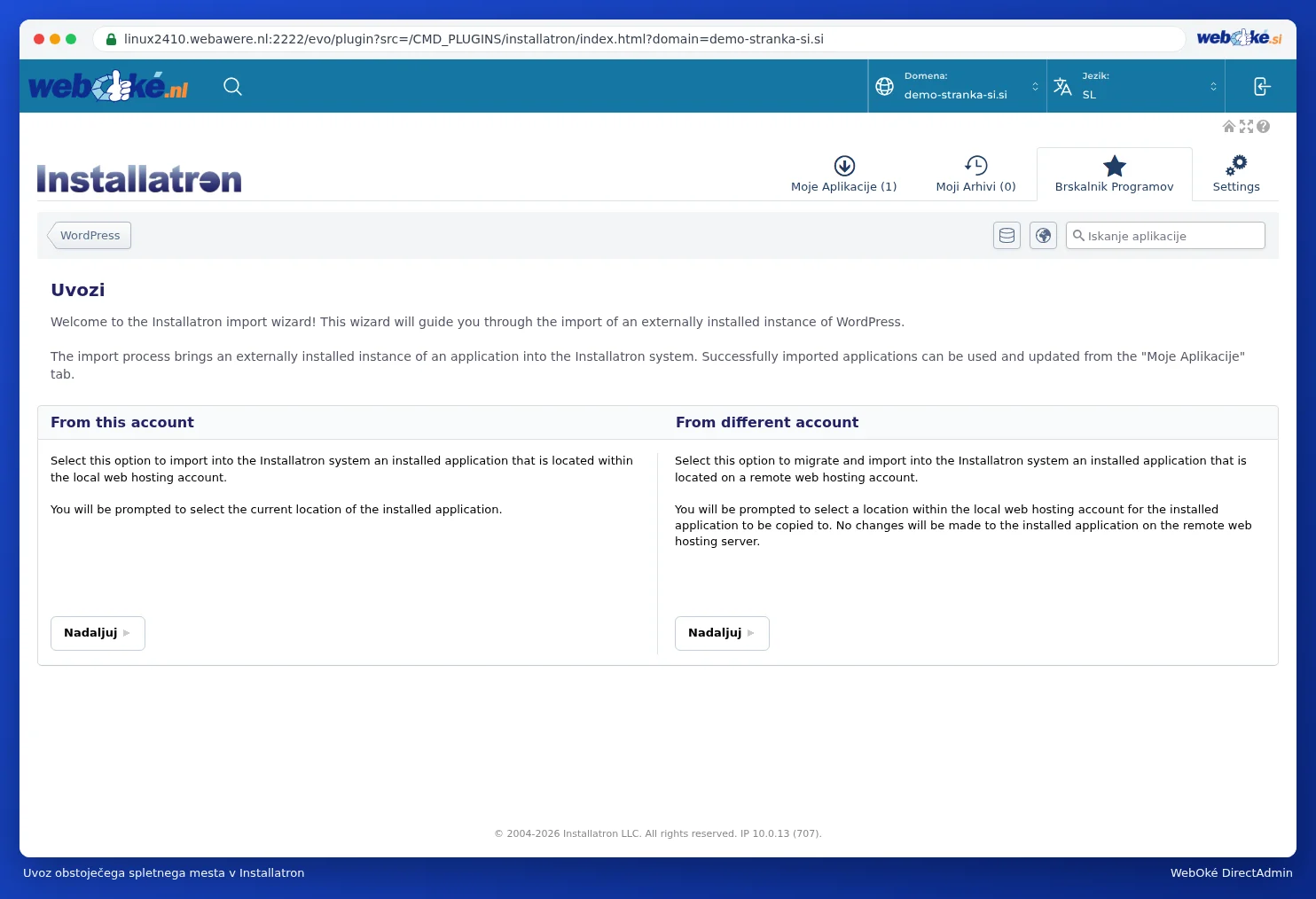The height and width of the screenshot is (899, 1316).
Task: Click the translate icon beside Jezik
Action: pyautogui.click(x=1062, y=86)
